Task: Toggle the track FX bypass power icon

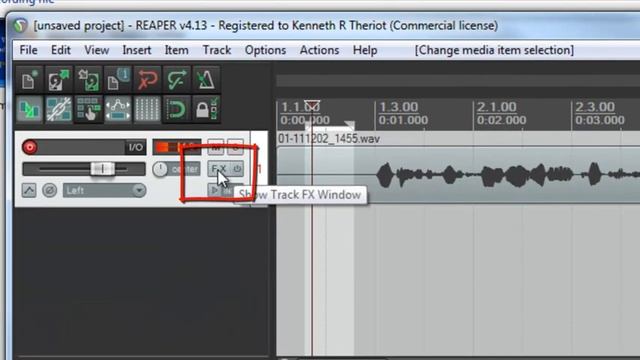Action: [237, 169]
